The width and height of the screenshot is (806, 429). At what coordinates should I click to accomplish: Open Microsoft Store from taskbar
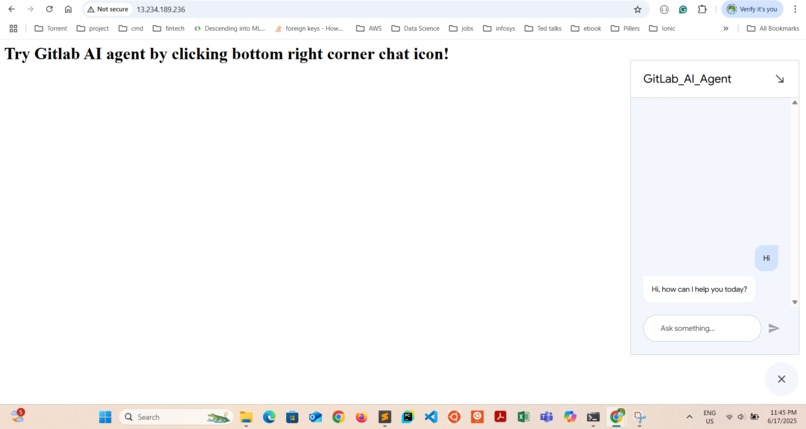click(292, 417)
